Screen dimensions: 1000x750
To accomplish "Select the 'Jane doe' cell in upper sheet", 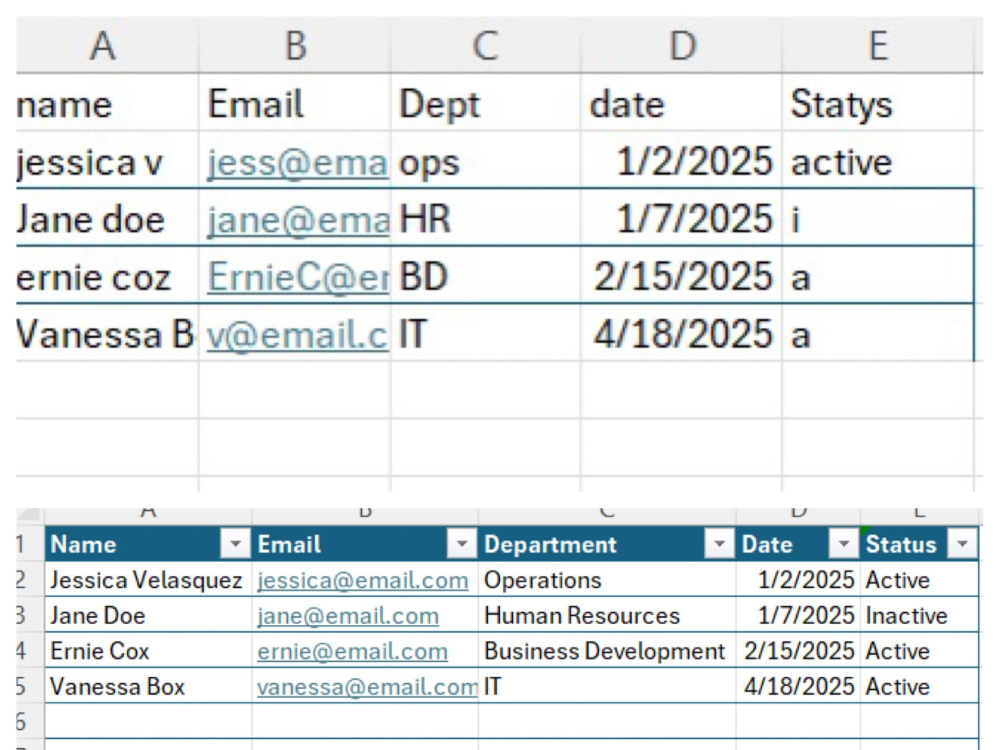I will tap(107, 219).
